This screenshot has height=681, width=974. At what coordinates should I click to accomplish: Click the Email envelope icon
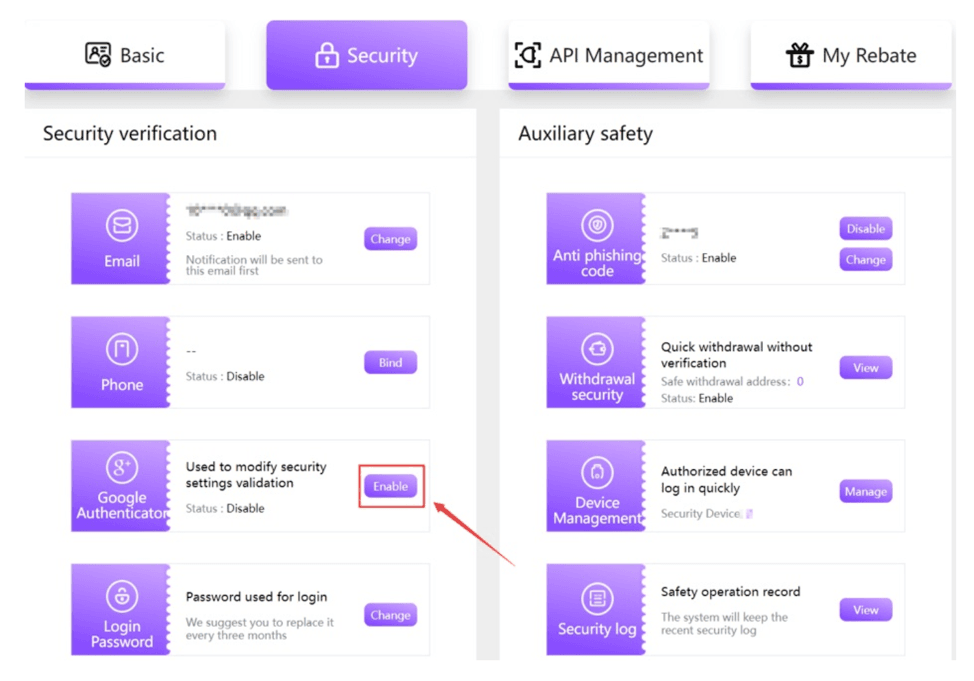[122, 226]
